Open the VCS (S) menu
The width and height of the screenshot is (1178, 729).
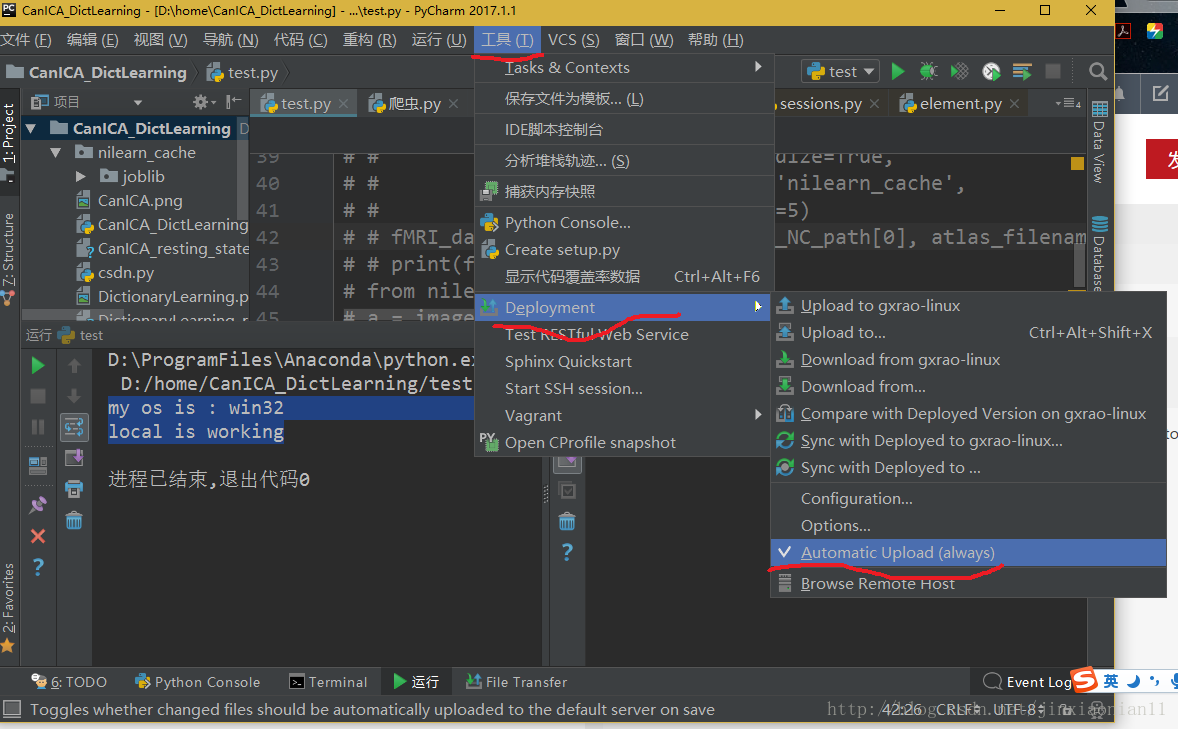(x=573, y=40)
